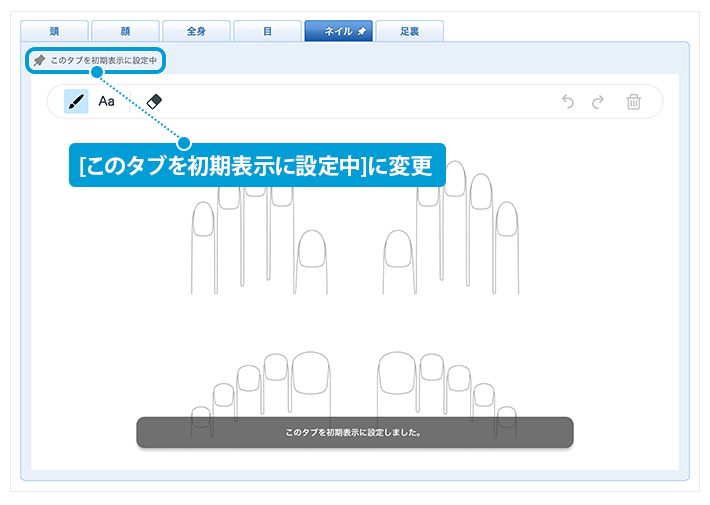Click the right foot big toenail
Screen dimensions: 710x505
pyautogui.click(x=397, y=371)
